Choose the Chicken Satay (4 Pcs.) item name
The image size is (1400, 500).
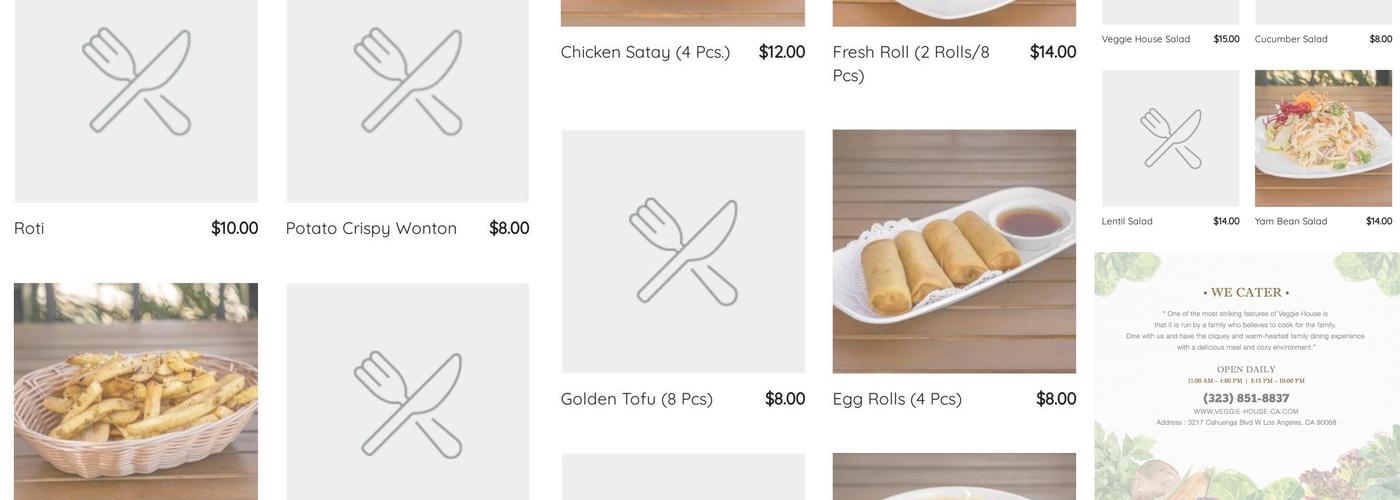pyautogui.click(x=645, y=52)
